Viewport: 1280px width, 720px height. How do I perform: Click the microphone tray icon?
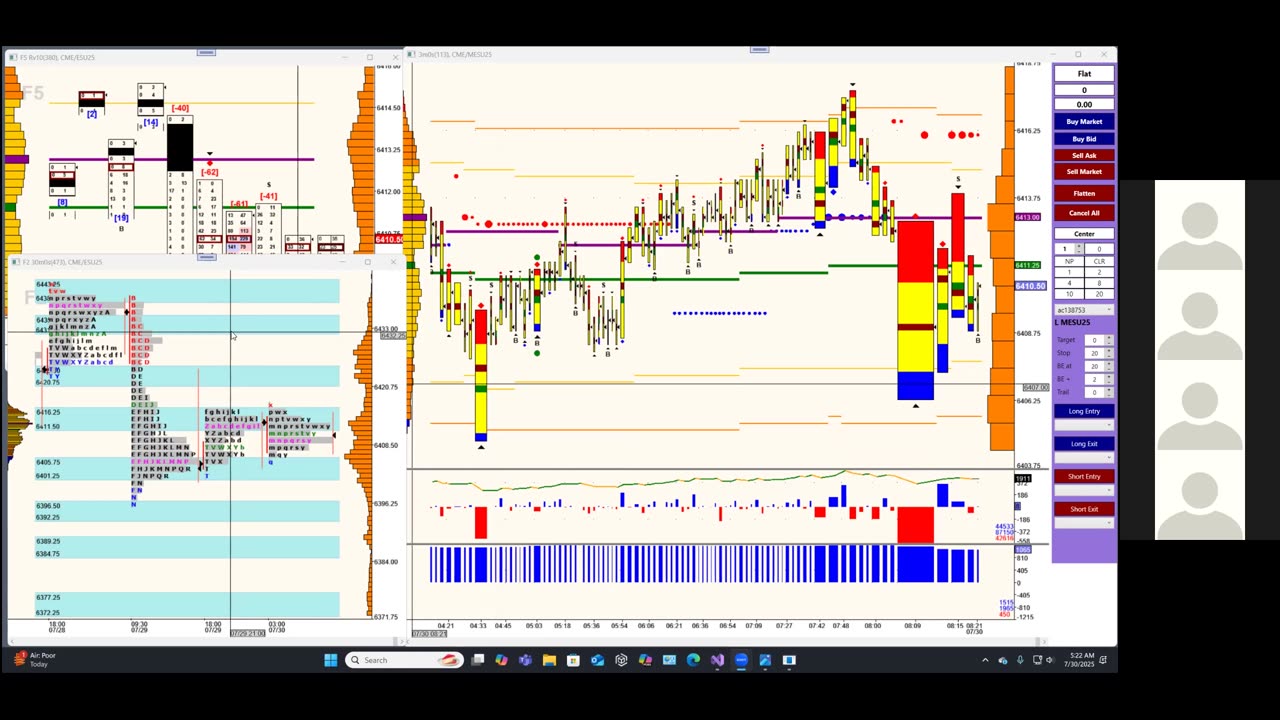(1020, 660)
